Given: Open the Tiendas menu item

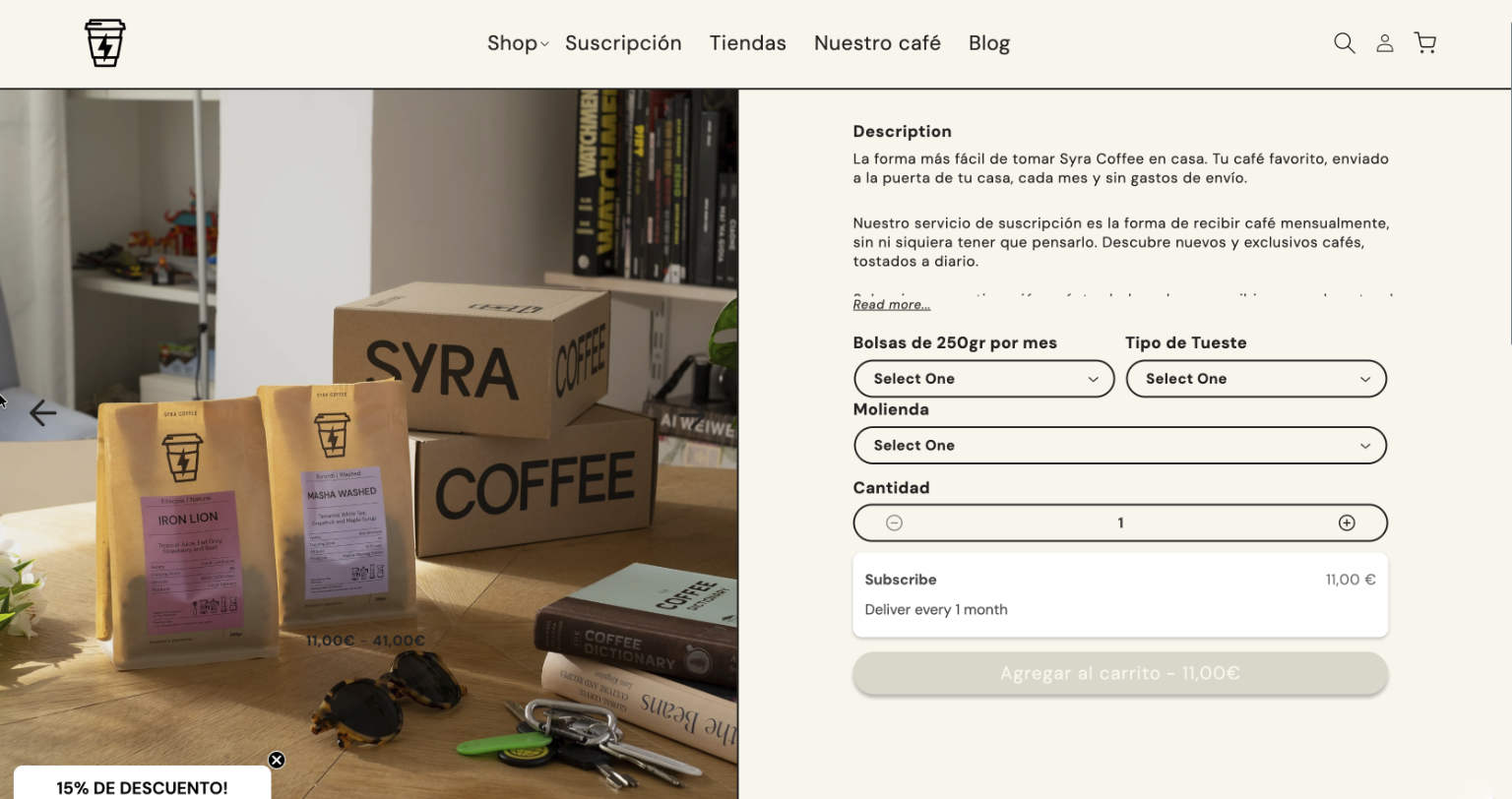Looking at the screenshot, I should 748,43.
